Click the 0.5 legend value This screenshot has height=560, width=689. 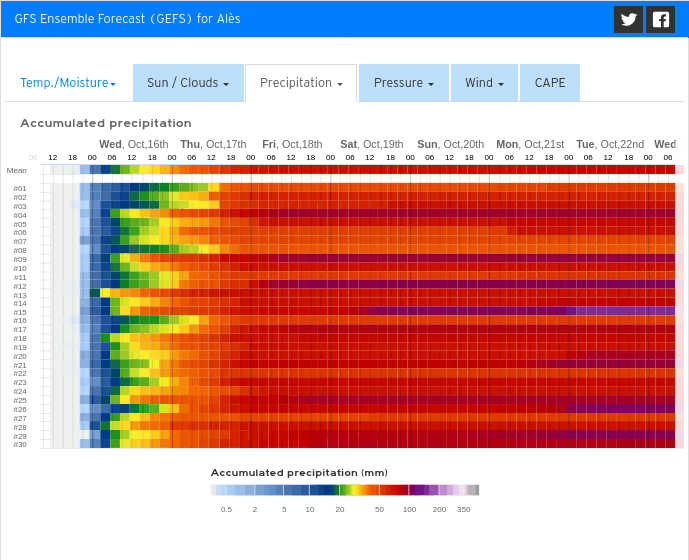(x=226, y=509)
